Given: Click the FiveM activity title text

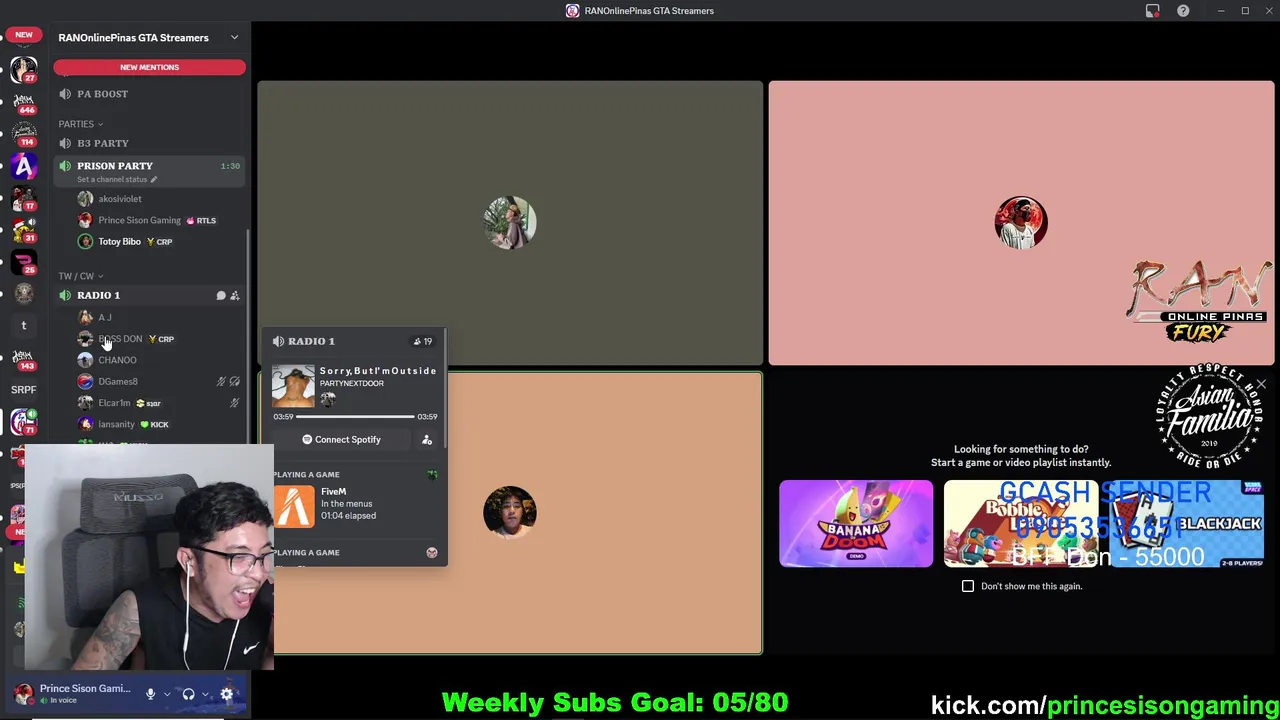Looking at the screenshot, I should (334, 492).
